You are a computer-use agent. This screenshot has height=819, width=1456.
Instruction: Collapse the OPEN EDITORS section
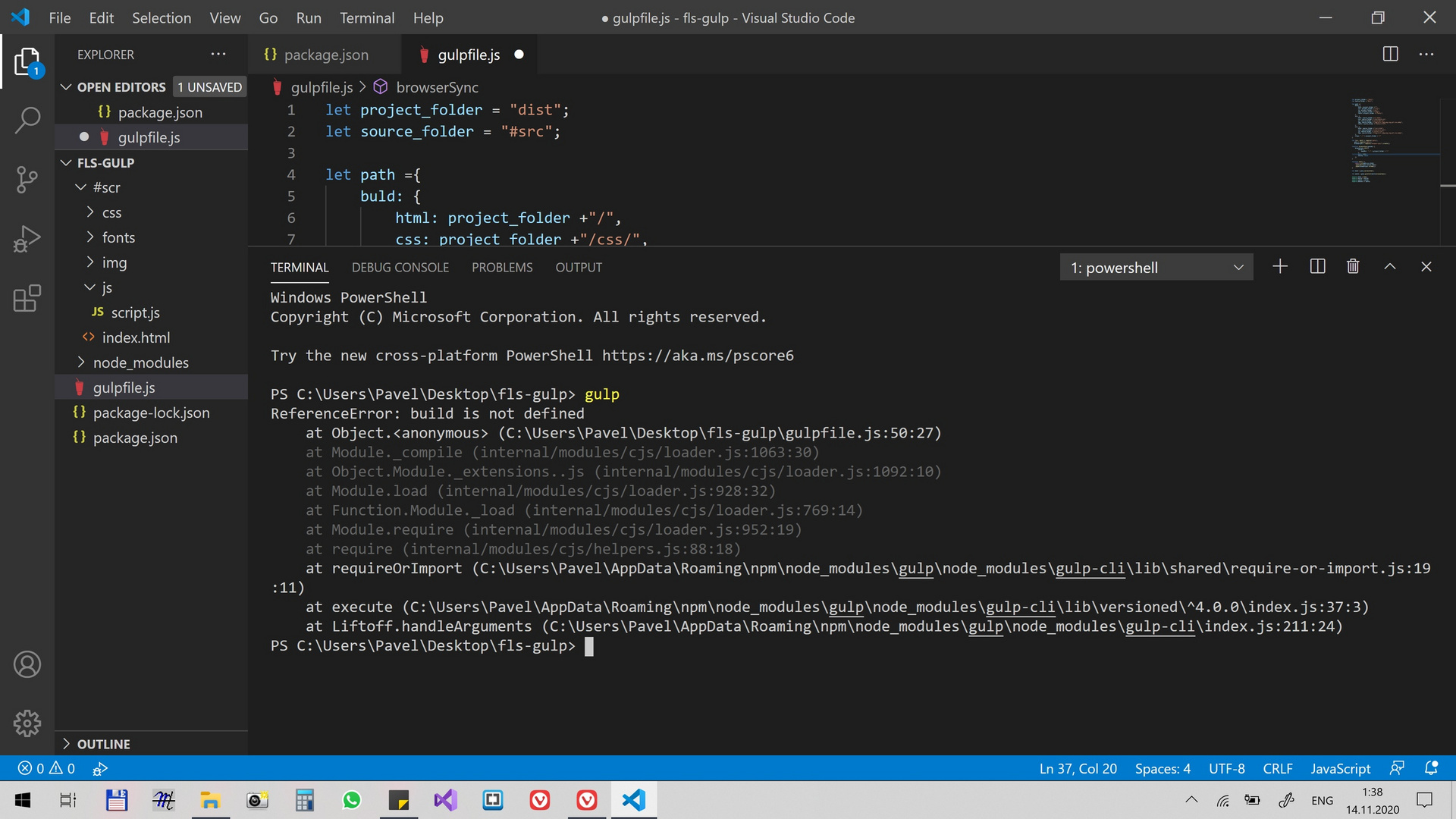coord(67,87)
